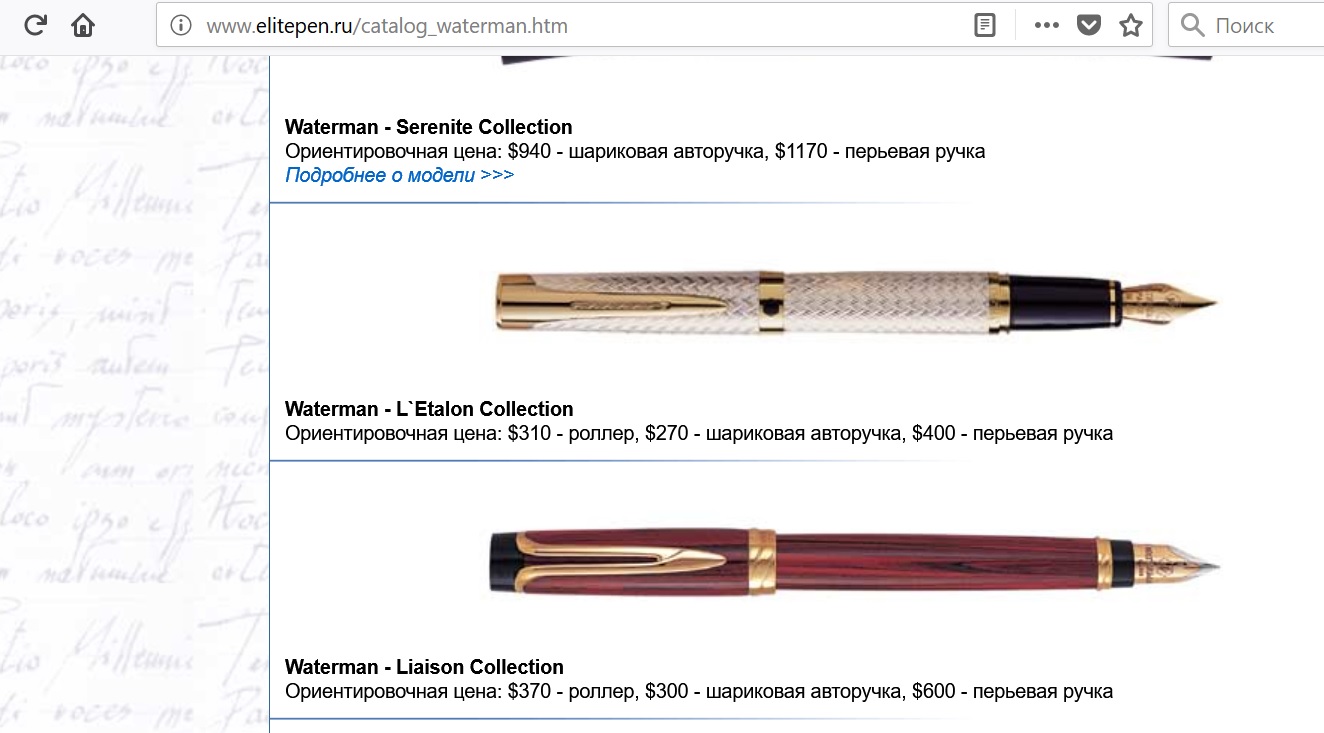This screenshot has width=1324, height=733.
Task: Save page to Pocket icon
Action: pyautogui.click(x=1089, y=25)
